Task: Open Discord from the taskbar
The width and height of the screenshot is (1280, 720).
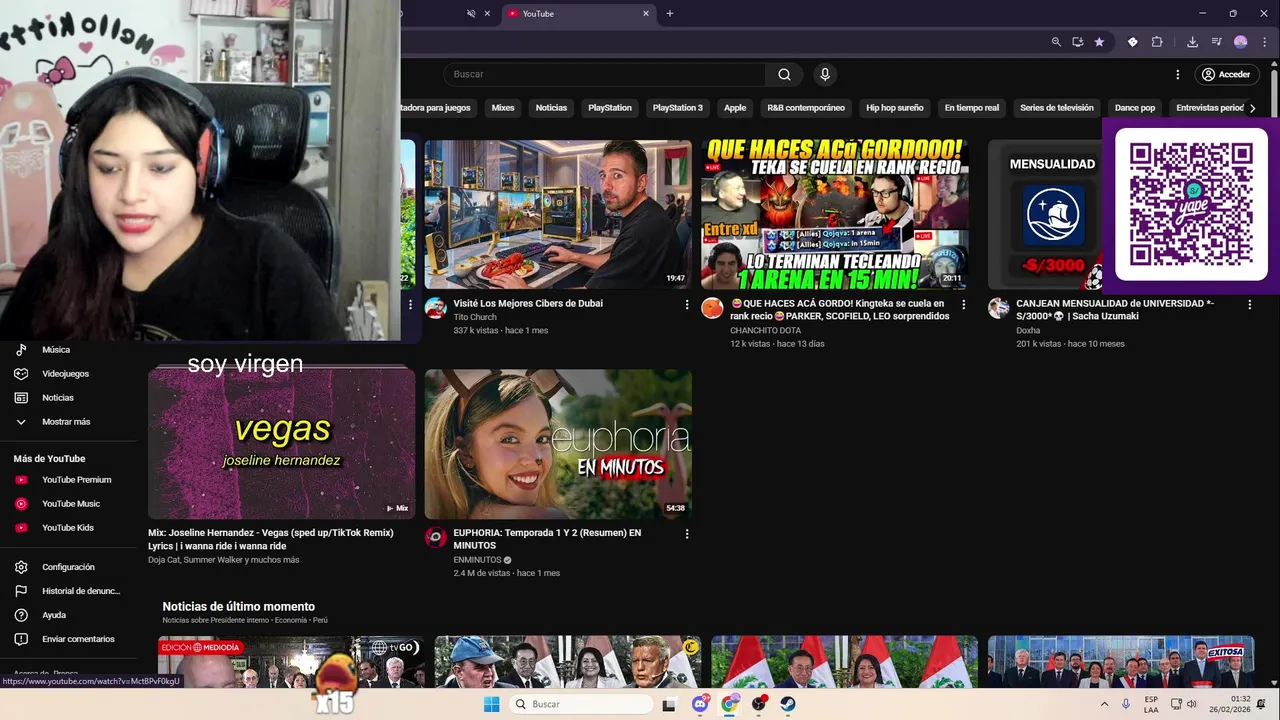Action: tap(700, 704)
